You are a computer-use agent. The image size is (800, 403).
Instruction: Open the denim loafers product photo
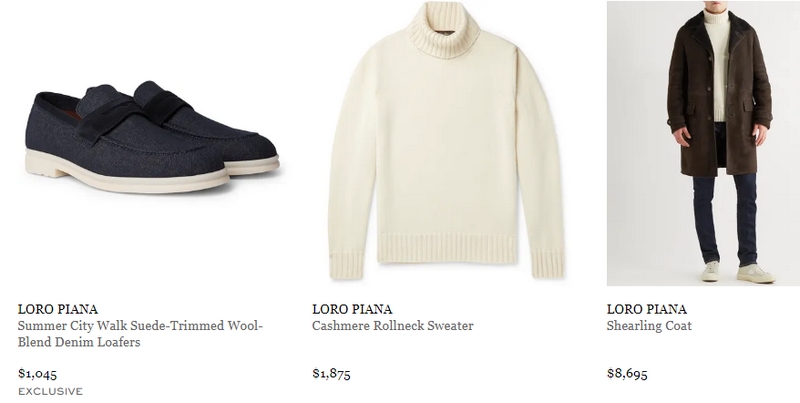(152, 137)
